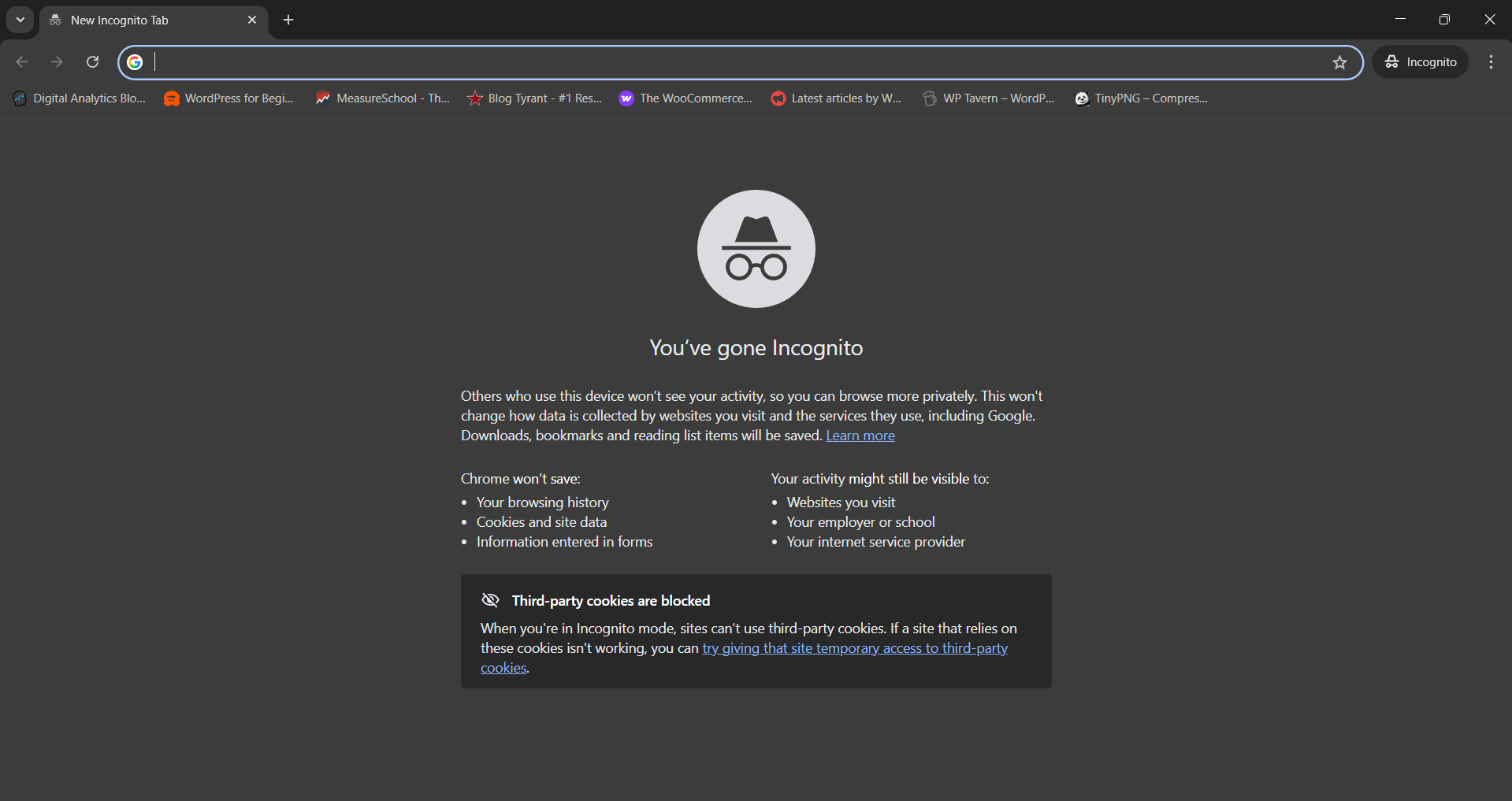Select the New Incognito Tab
Image resolution: width=1512 pixels, height=801 pixels.
(126, 20)
